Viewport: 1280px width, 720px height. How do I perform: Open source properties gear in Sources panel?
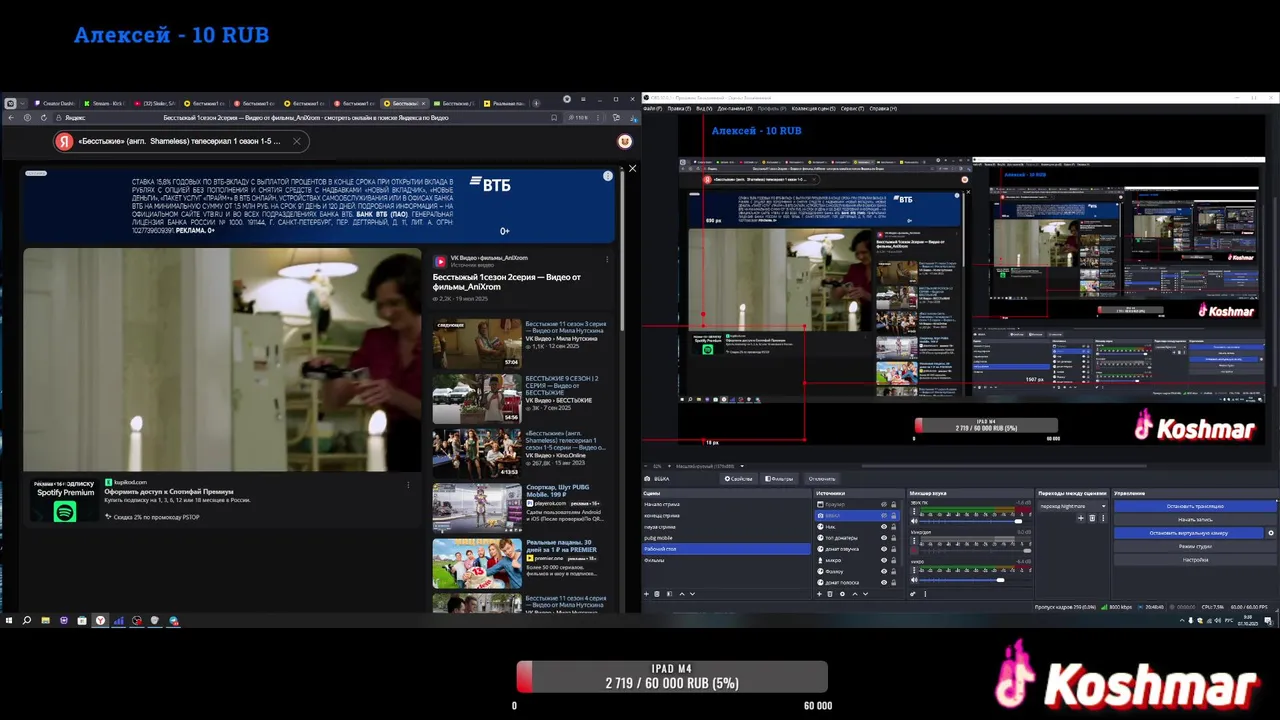click(842, 594)
